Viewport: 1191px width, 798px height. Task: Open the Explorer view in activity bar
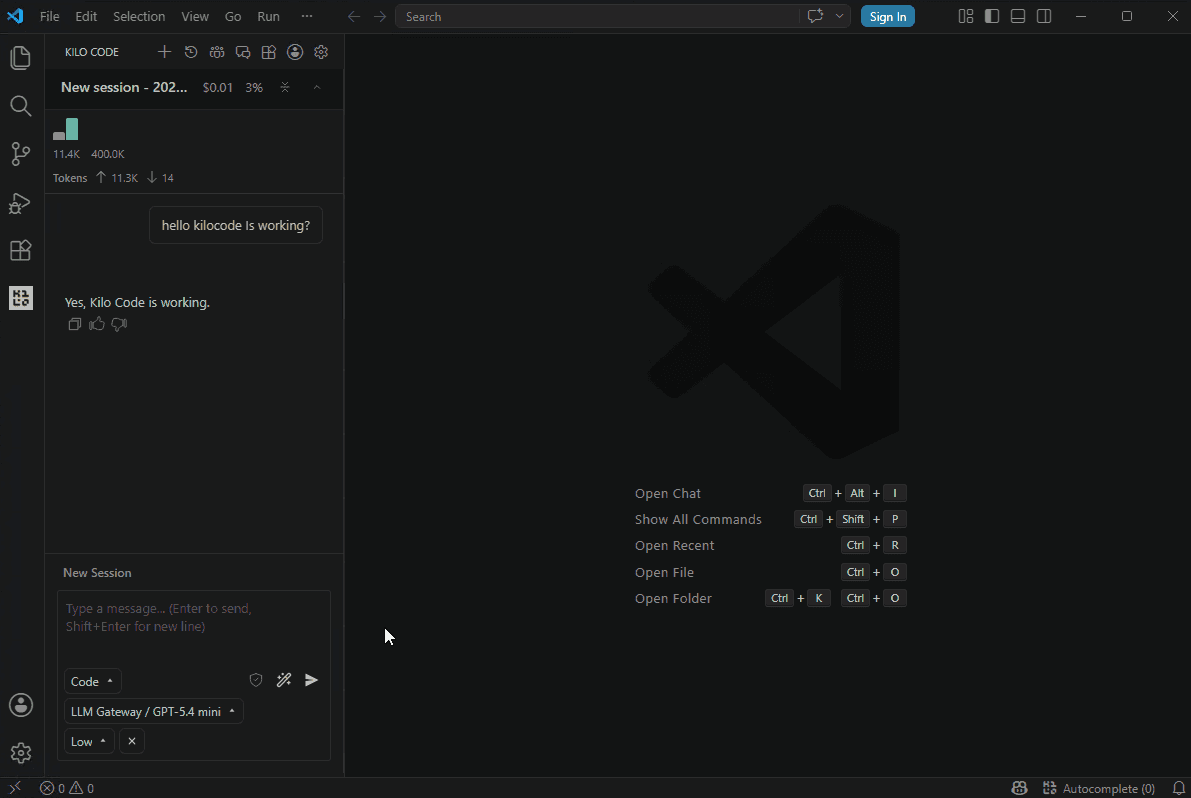21,58
